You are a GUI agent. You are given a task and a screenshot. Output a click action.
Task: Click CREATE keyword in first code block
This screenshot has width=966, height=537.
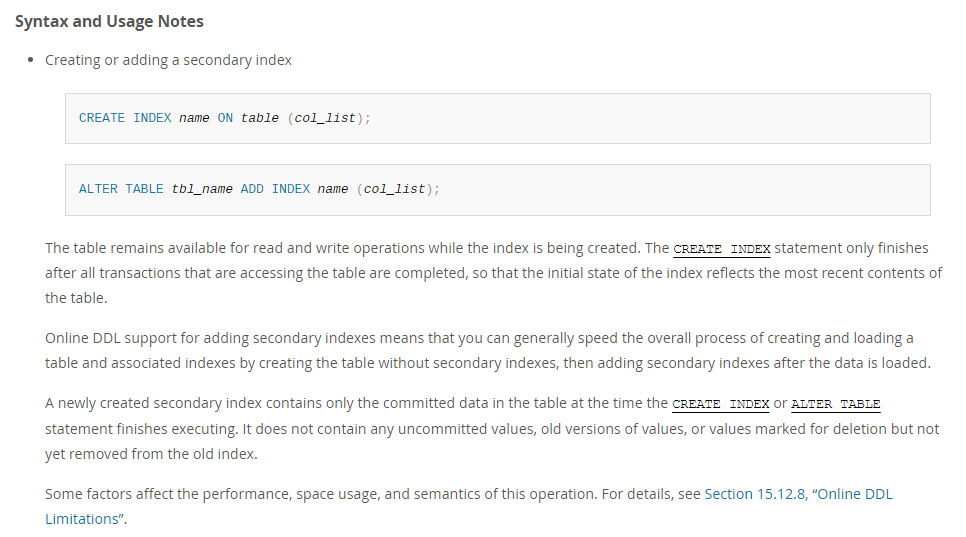[x=102, y=118]
